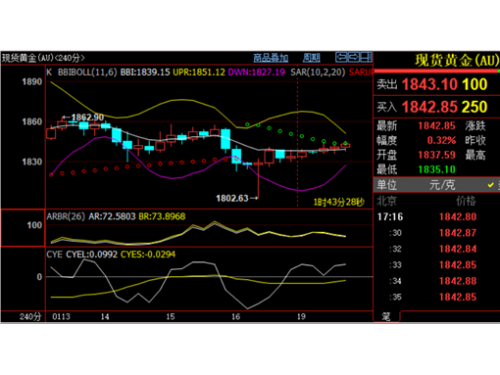Click the 最高 label in the quote panel
The height and width of the screenshot is (375, 500).
[x=476, y=155]
